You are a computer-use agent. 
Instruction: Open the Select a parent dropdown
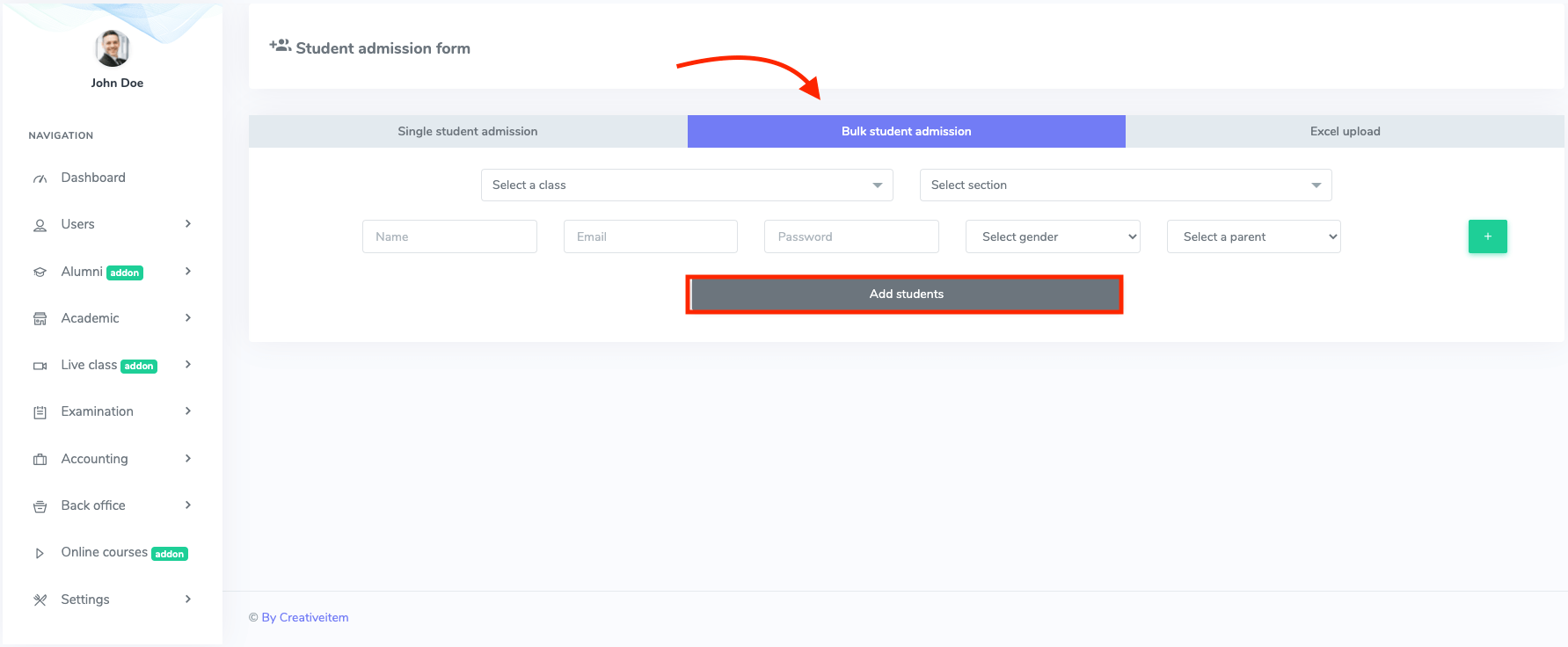pos(1253,236)
